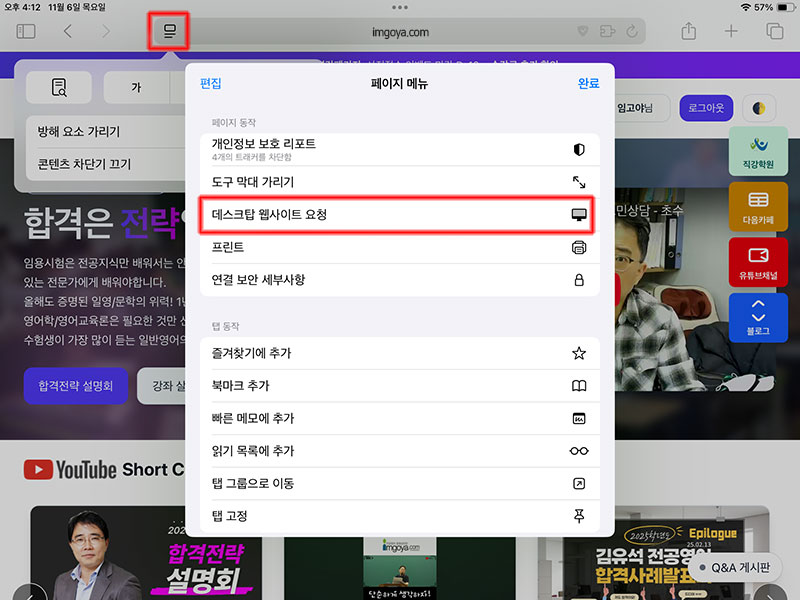This screenshot has width=800, height=600.
Task: Go back with the back arrow
Action: point(67,32)
